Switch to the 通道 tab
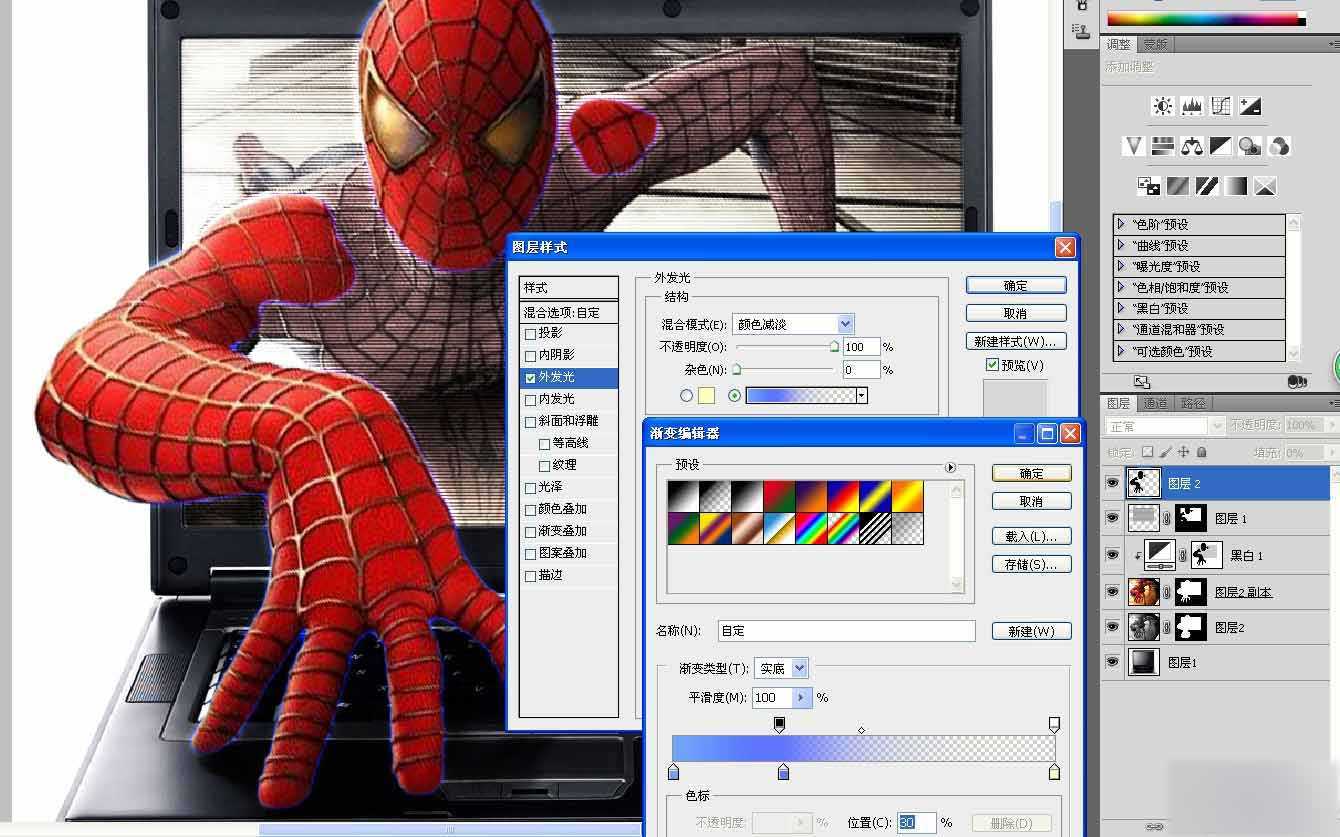 click(1155, 404)
